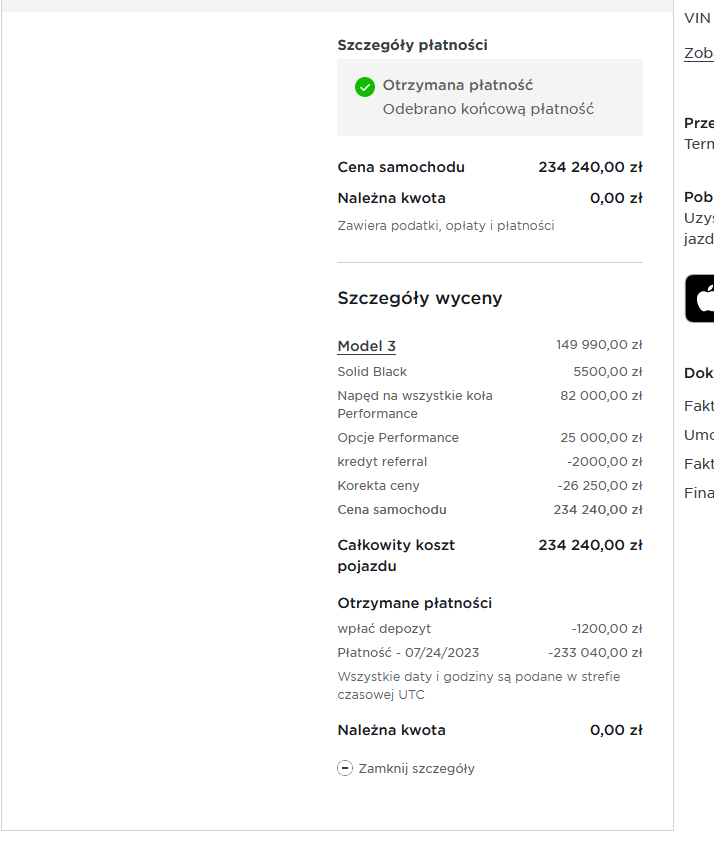Open the Model 3 link
The width and height of the screenshot is (714, 847).
366,346
